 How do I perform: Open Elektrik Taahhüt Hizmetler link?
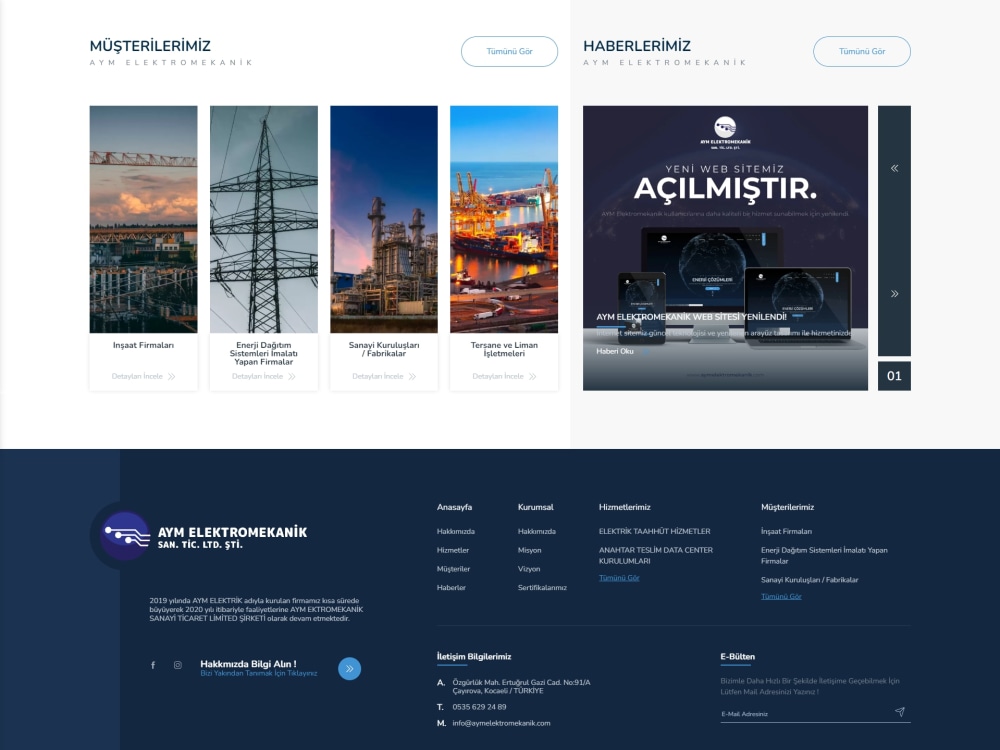tap(654, 531)
